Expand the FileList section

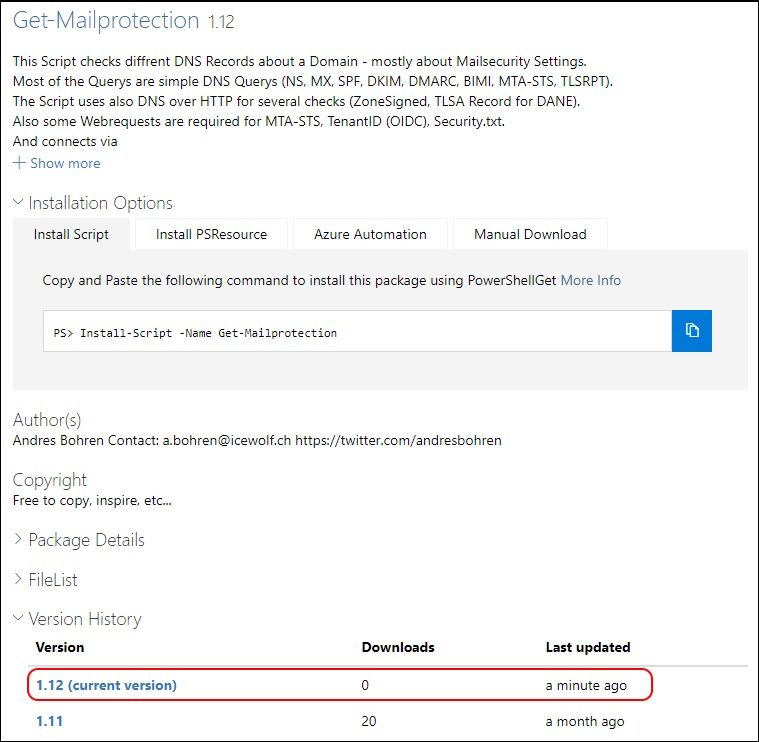click(46, 579)
